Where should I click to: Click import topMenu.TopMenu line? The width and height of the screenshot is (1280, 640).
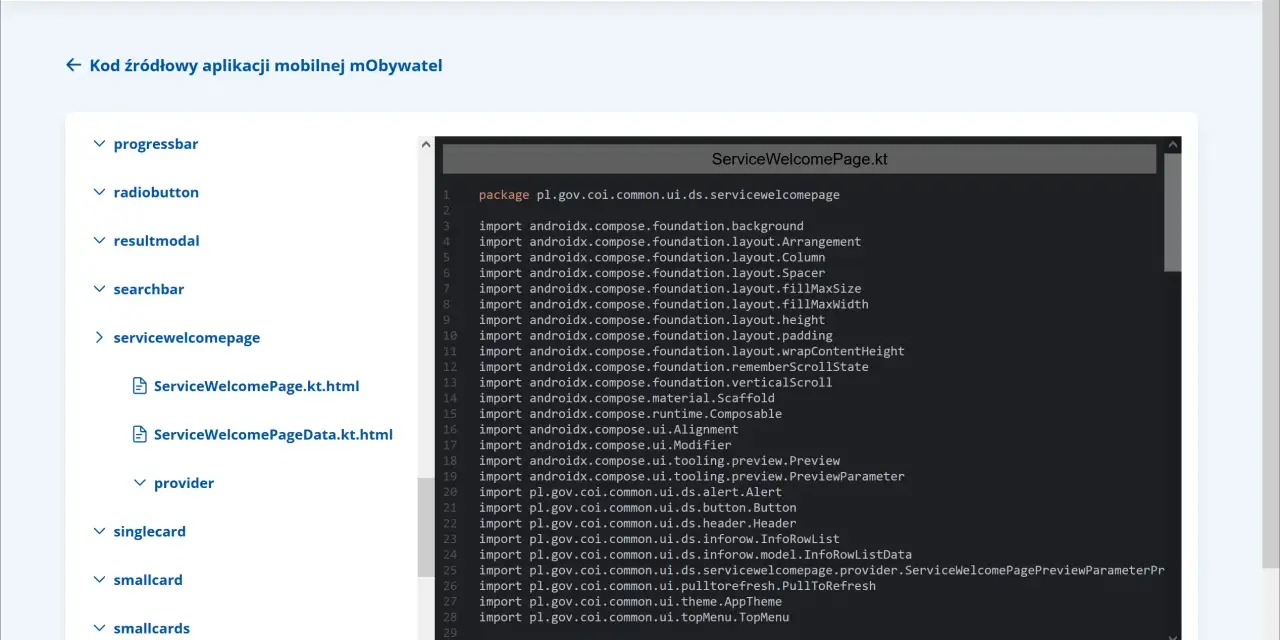[634, 617]
